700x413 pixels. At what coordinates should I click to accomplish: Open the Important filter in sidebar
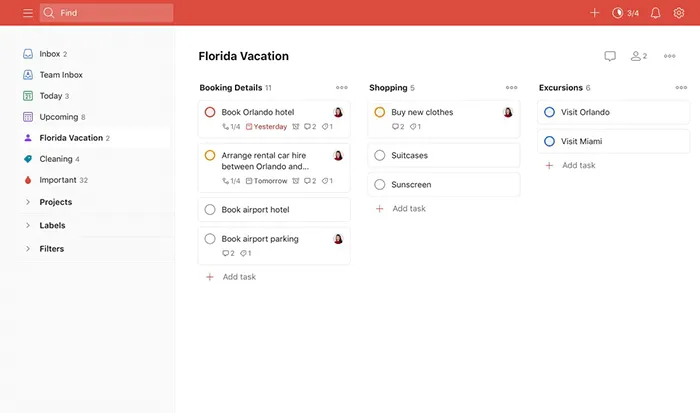coord(95,179)
